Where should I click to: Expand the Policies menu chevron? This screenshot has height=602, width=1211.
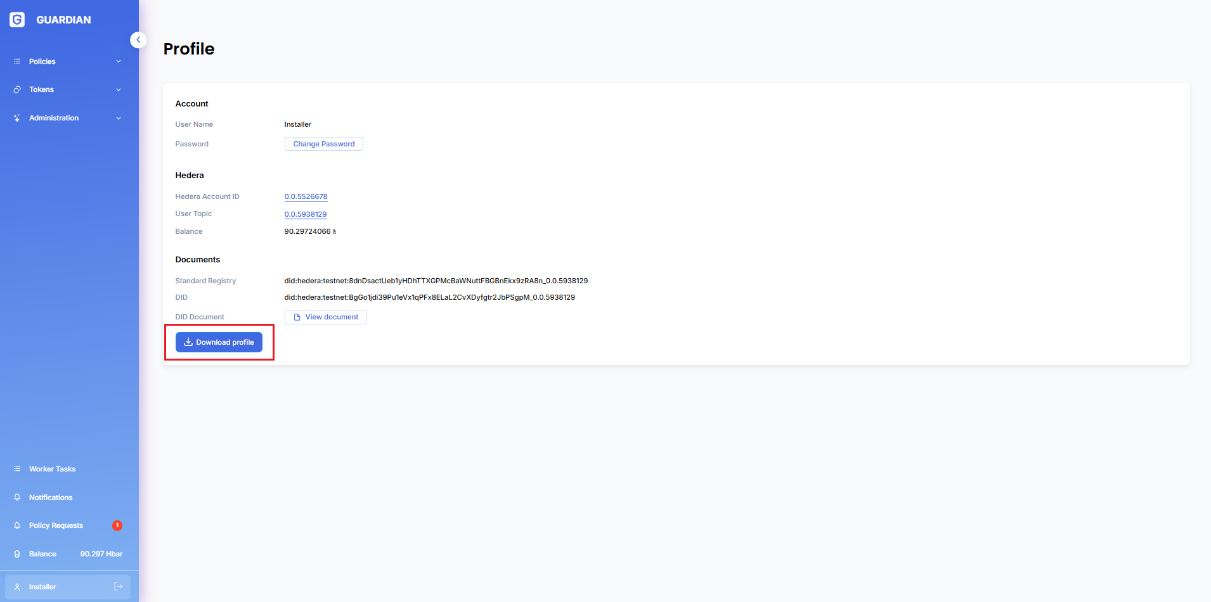[118, 62]
